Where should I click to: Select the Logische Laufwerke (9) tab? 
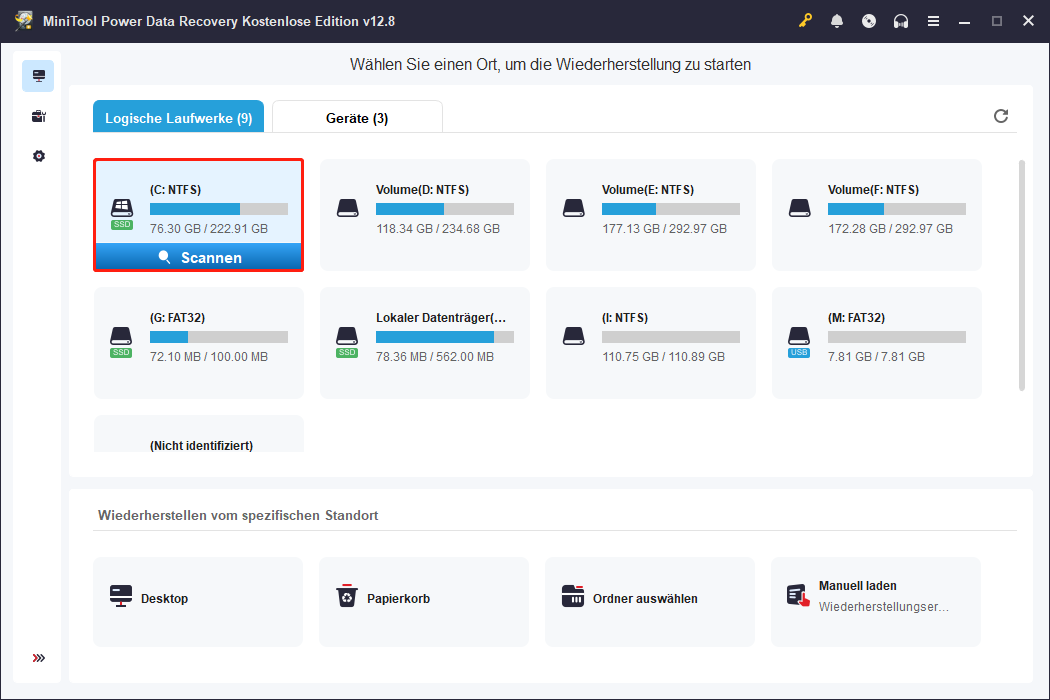coord(177,116)
